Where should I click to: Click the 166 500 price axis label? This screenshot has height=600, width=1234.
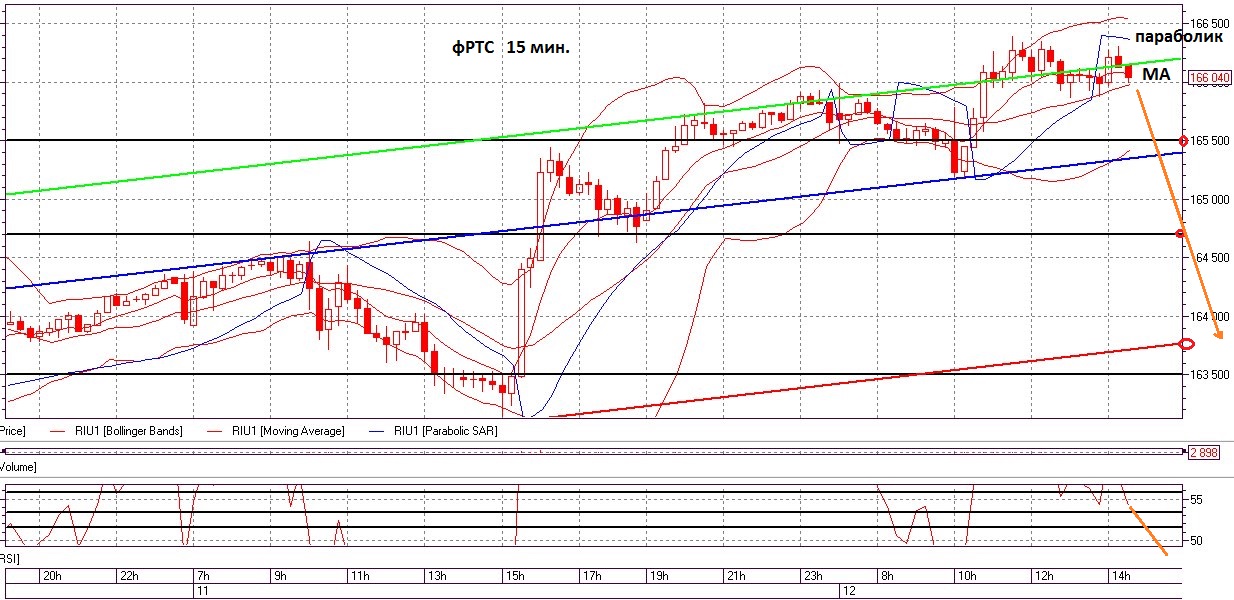click(x=1211, y=23)
